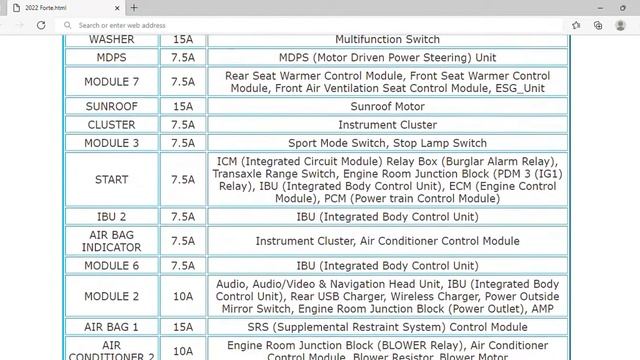This screenshot has height=360, width=640.
Task: Click MDPS (Motor Driven Power Steering) Unit text
Action: tap(387, 58)
